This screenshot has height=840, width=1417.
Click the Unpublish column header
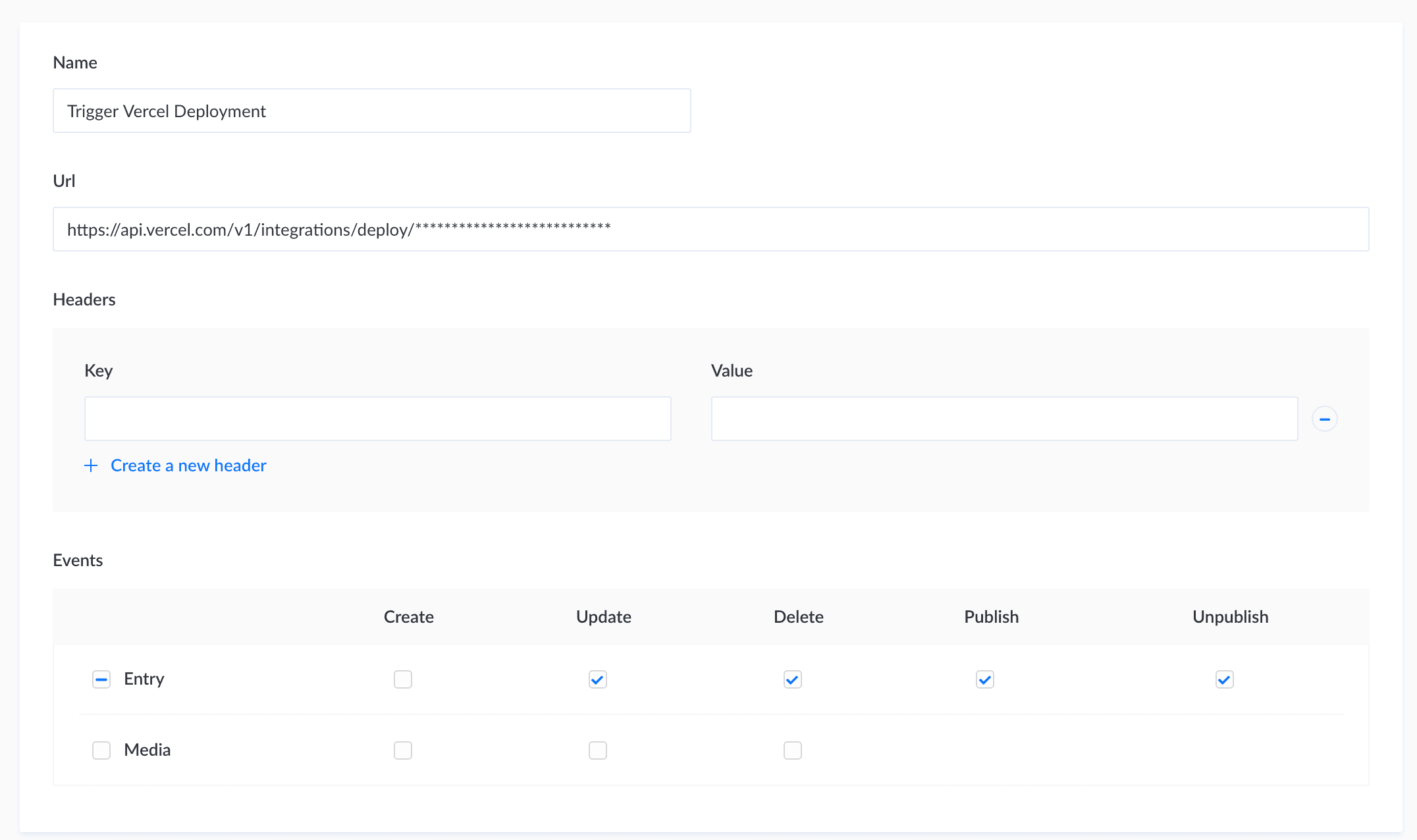[x=1230, y=617]
